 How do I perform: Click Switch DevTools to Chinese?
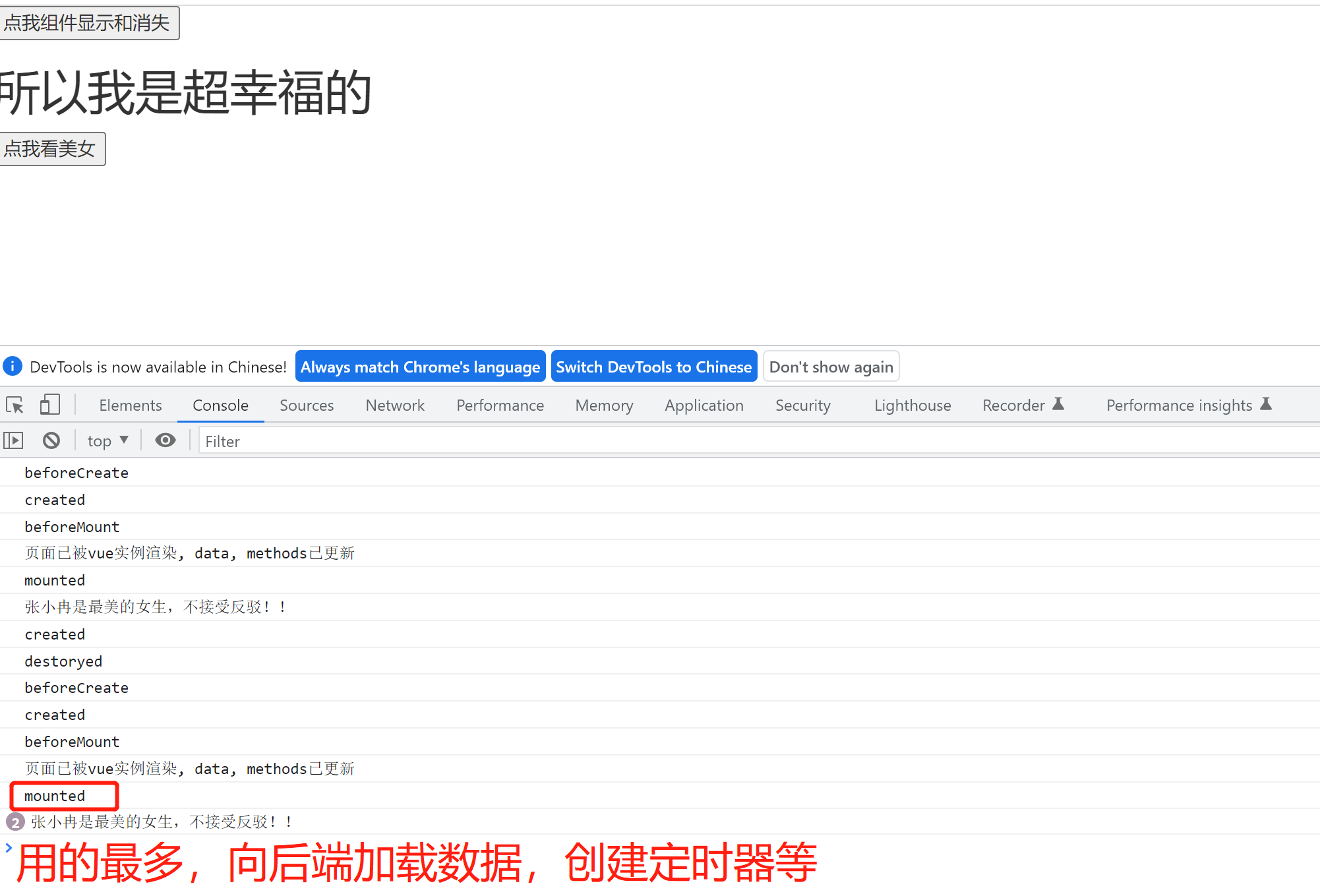tap(653, 367)
